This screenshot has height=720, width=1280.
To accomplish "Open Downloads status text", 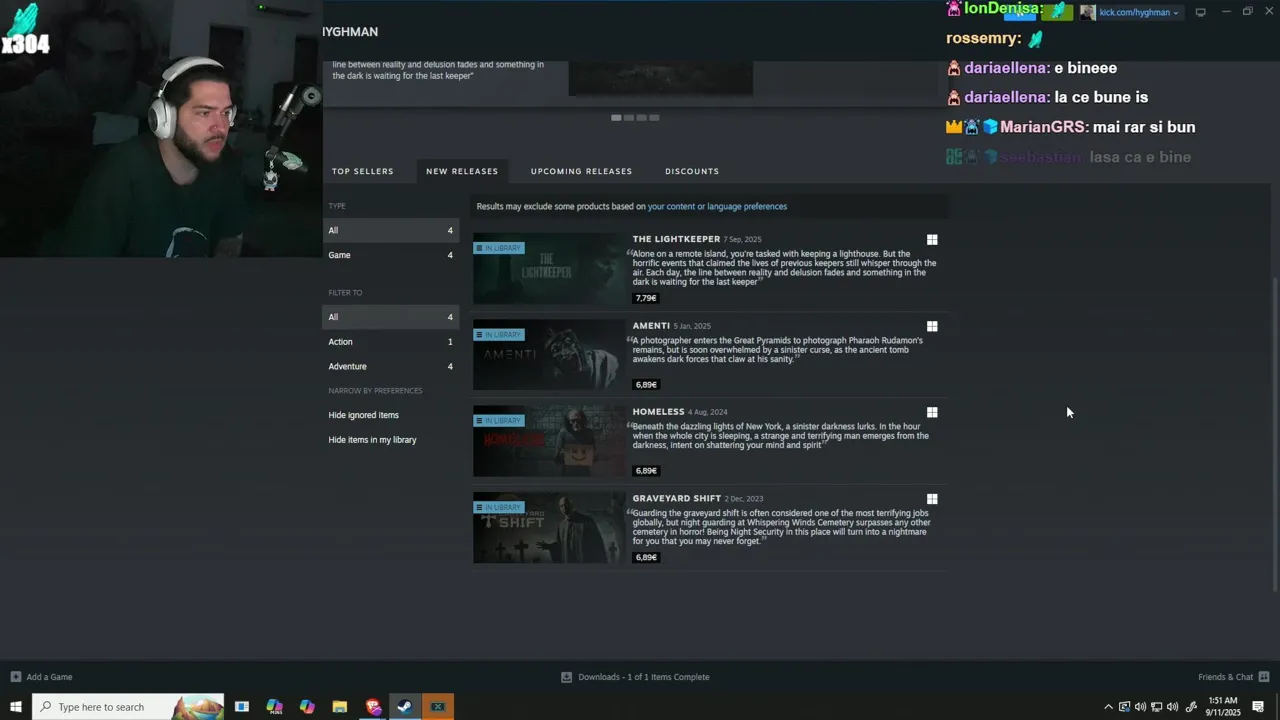I will pos(644,677).
